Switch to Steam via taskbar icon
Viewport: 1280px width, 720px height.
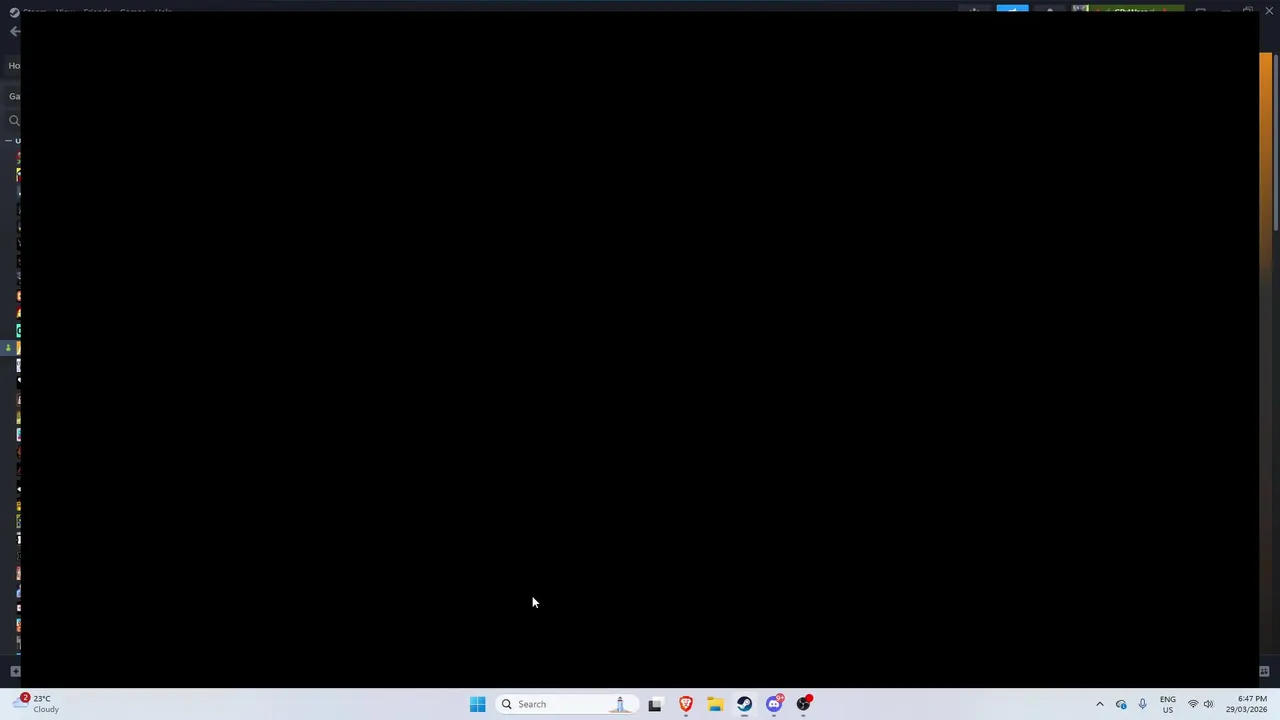[x=744, y=704]
